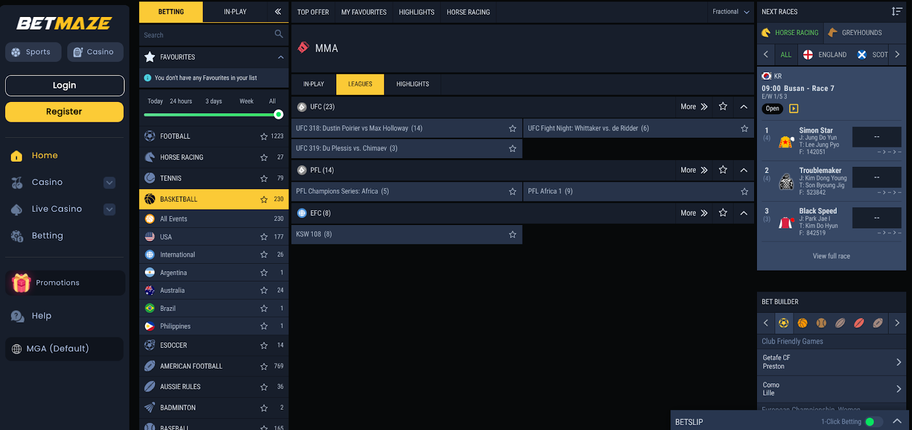Set time range to 24 hours
This screenshot has width=912, height=430.
tap(181, 101)
